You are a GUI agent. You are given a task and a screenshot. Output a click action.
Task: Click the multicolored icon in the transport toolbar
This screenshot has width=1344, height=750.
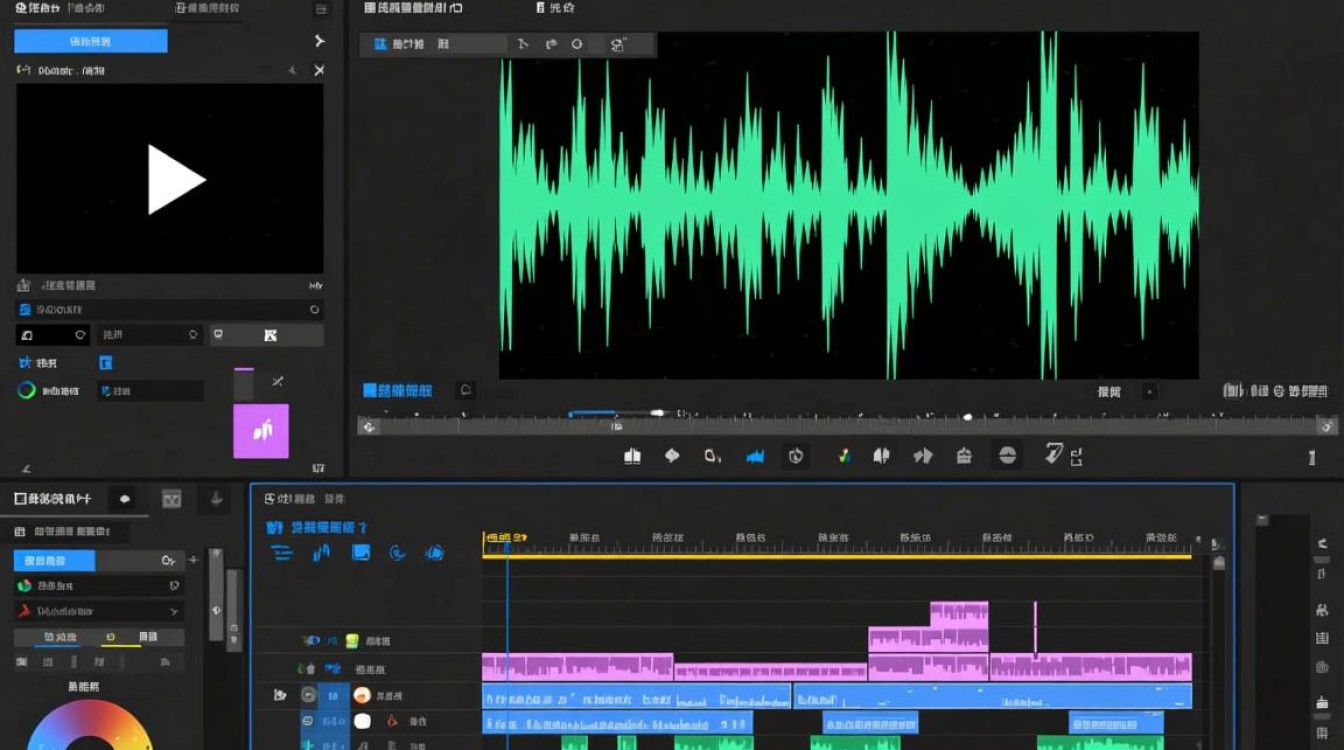[x=844, y=456]
